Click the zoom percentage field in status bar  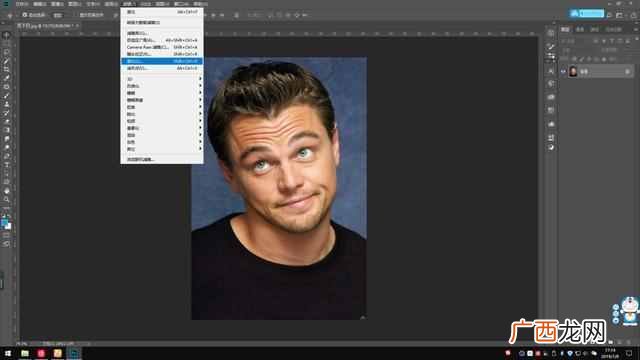(x=23, y=344)
